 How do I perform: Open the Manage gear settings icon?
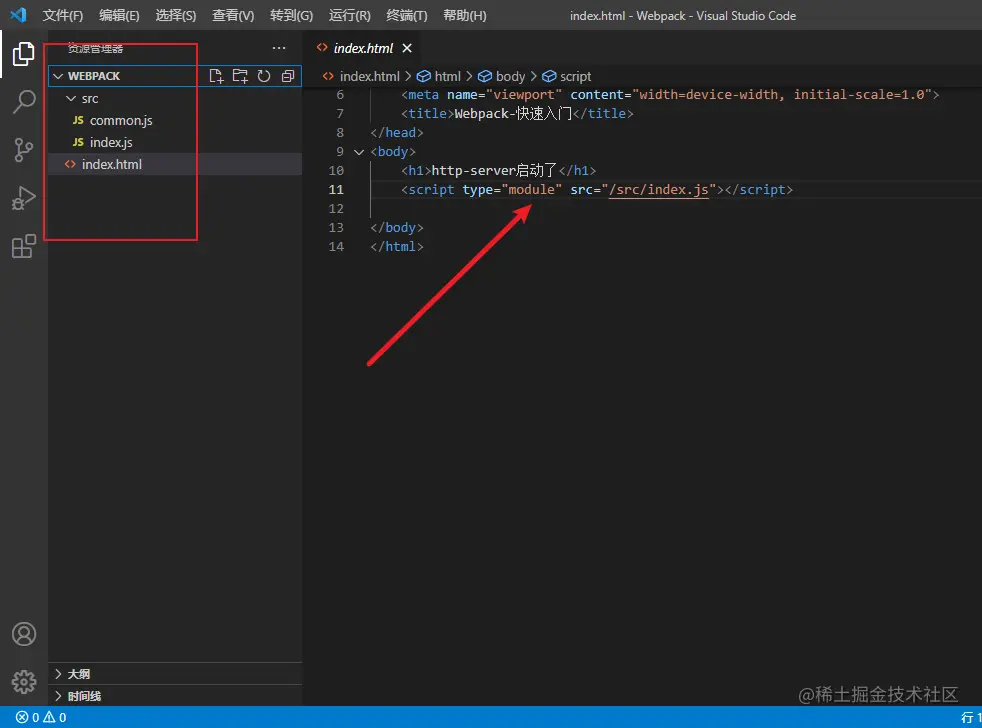(x=24, y=682)
